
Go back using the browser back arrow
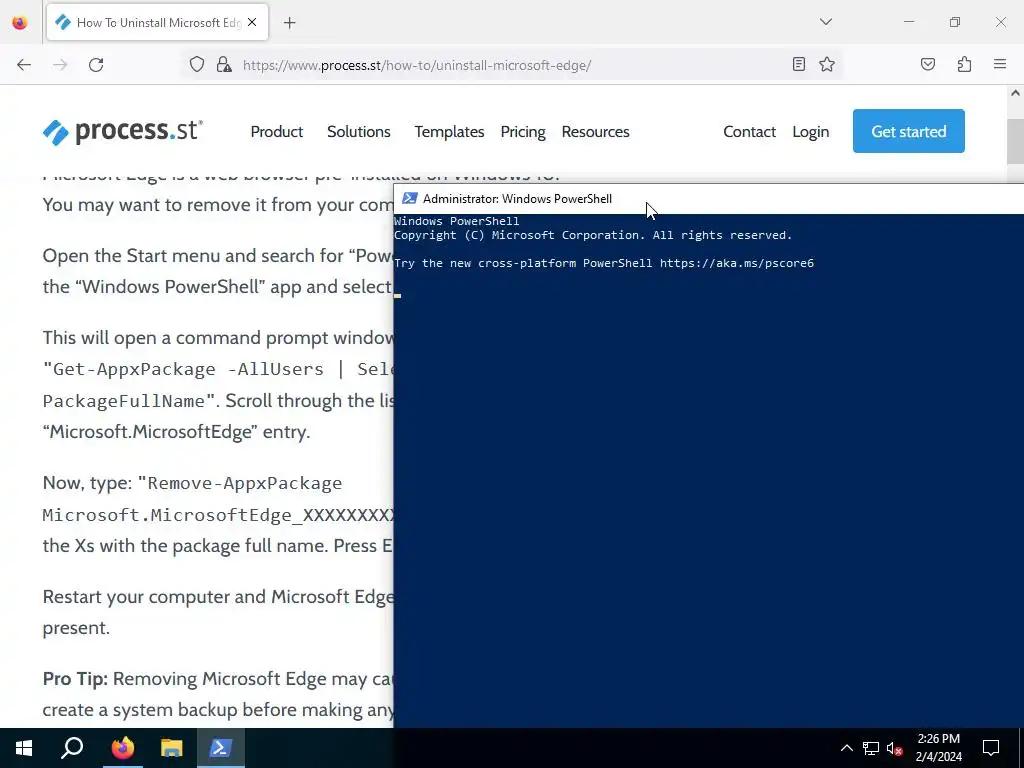coord(24,65)
